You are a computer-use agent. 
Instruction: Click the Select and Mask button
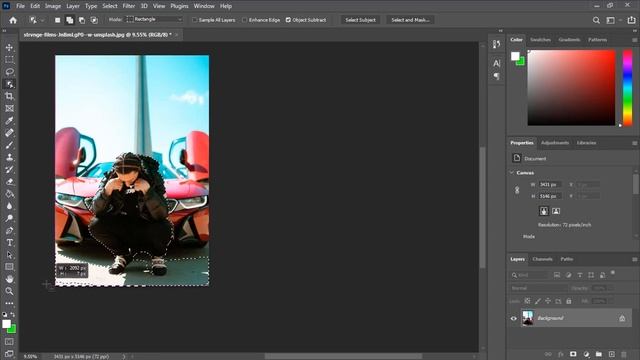click(x=410, y=20)
